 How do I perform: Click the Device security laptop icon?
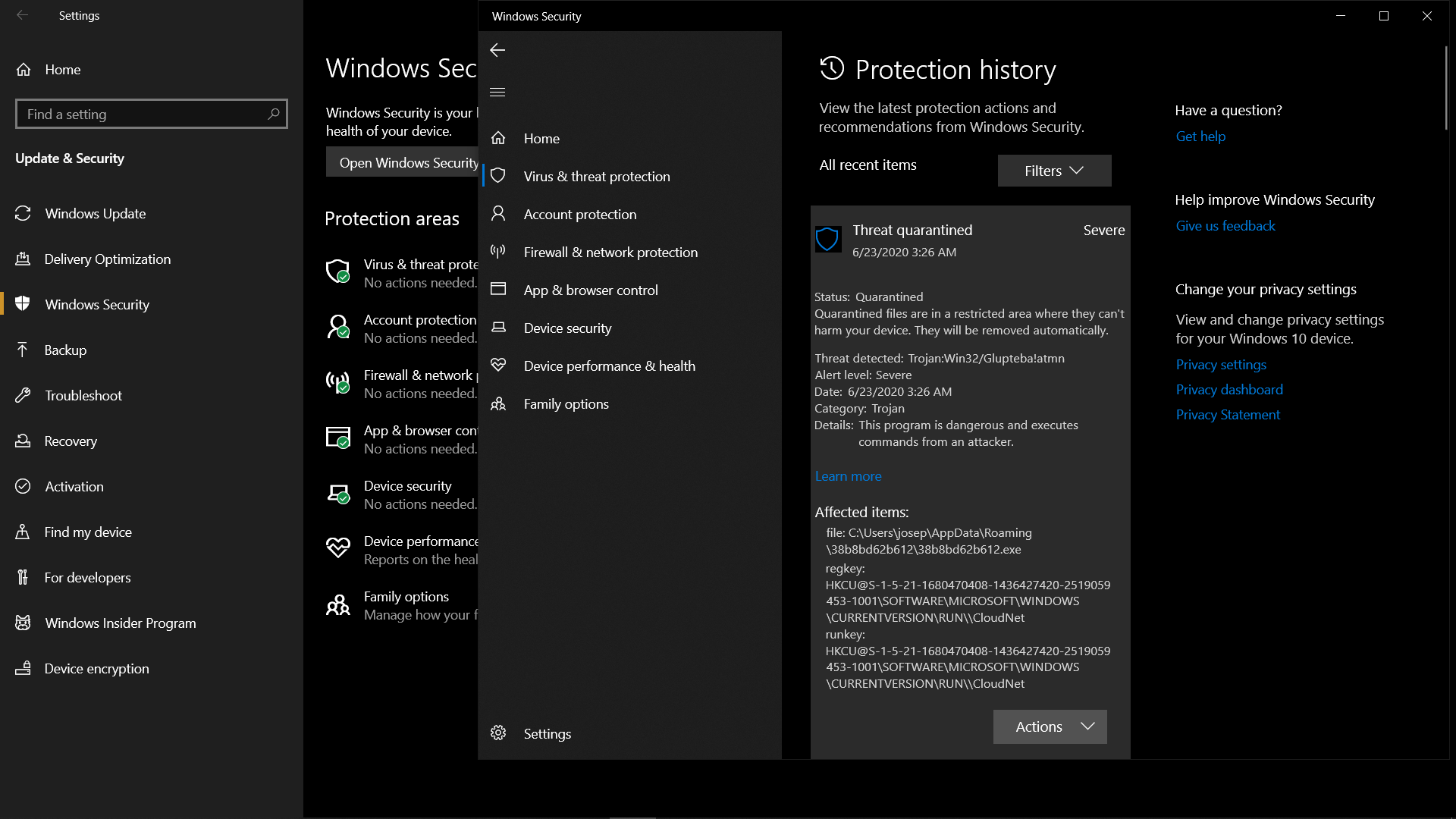pos(498,328)
